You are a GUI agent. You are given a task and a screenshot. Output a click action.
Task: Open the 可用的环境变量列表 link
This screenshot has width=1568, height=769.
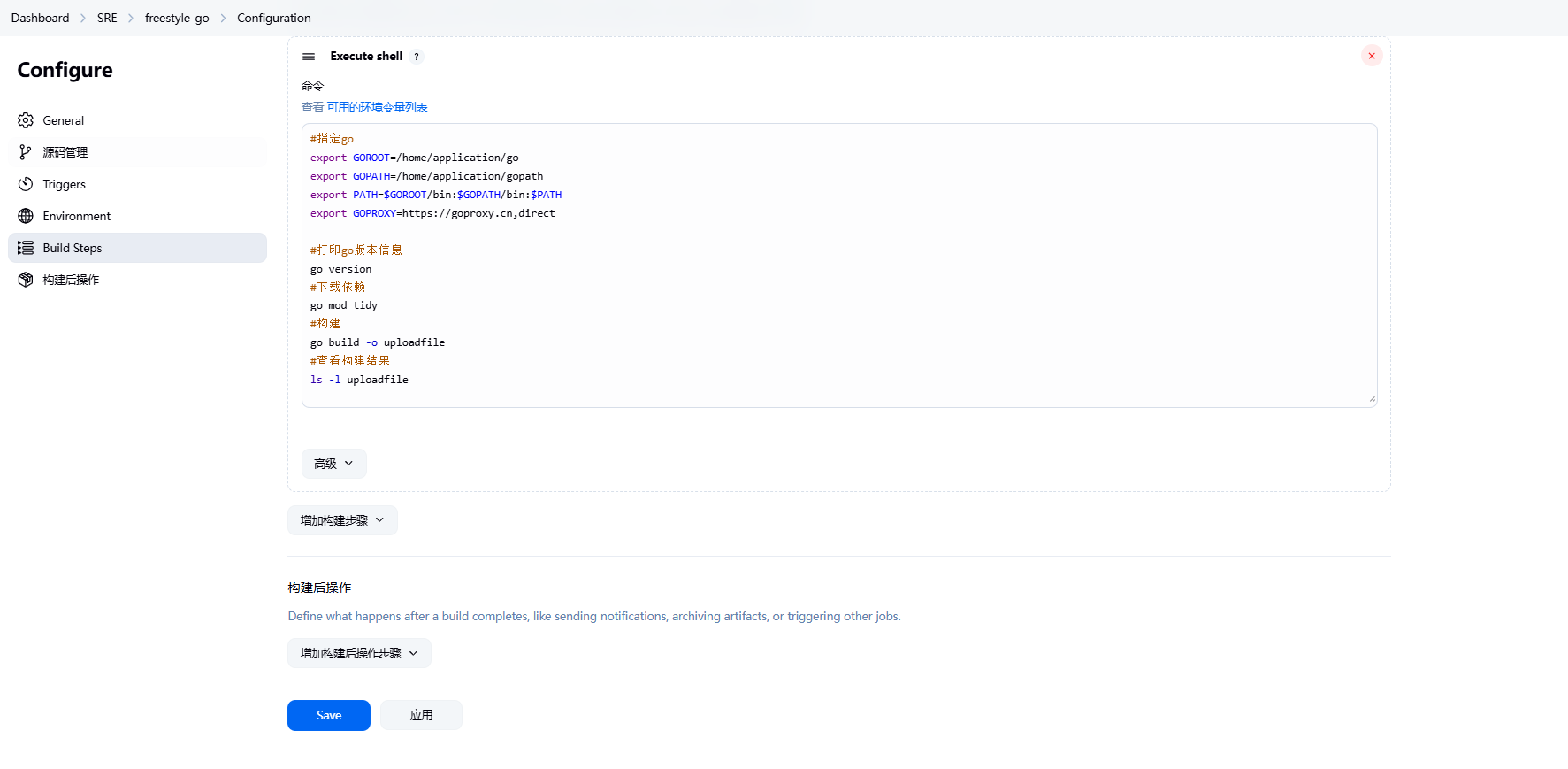tap(377, 107)
